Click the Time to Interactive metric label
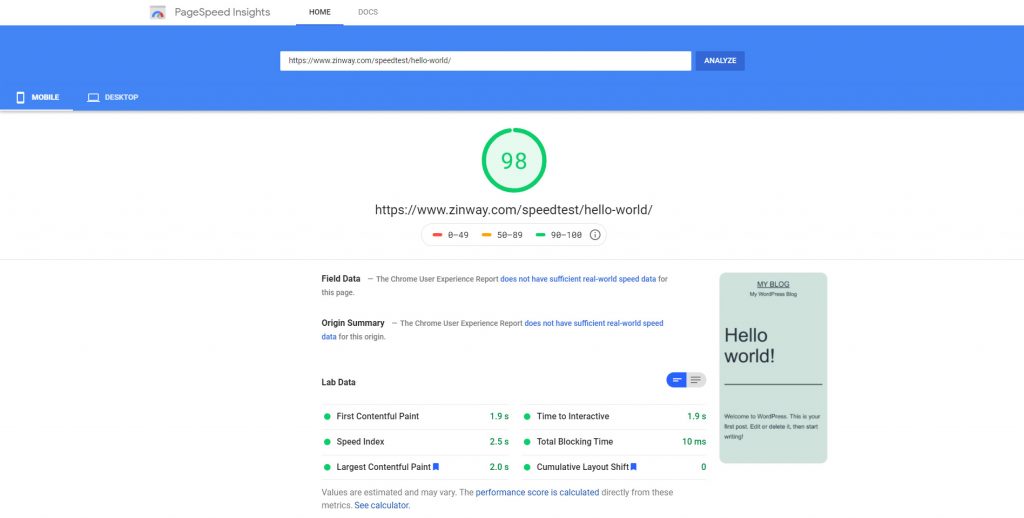Viewport: 1024px width, 518px height. [x=573, y=416]
